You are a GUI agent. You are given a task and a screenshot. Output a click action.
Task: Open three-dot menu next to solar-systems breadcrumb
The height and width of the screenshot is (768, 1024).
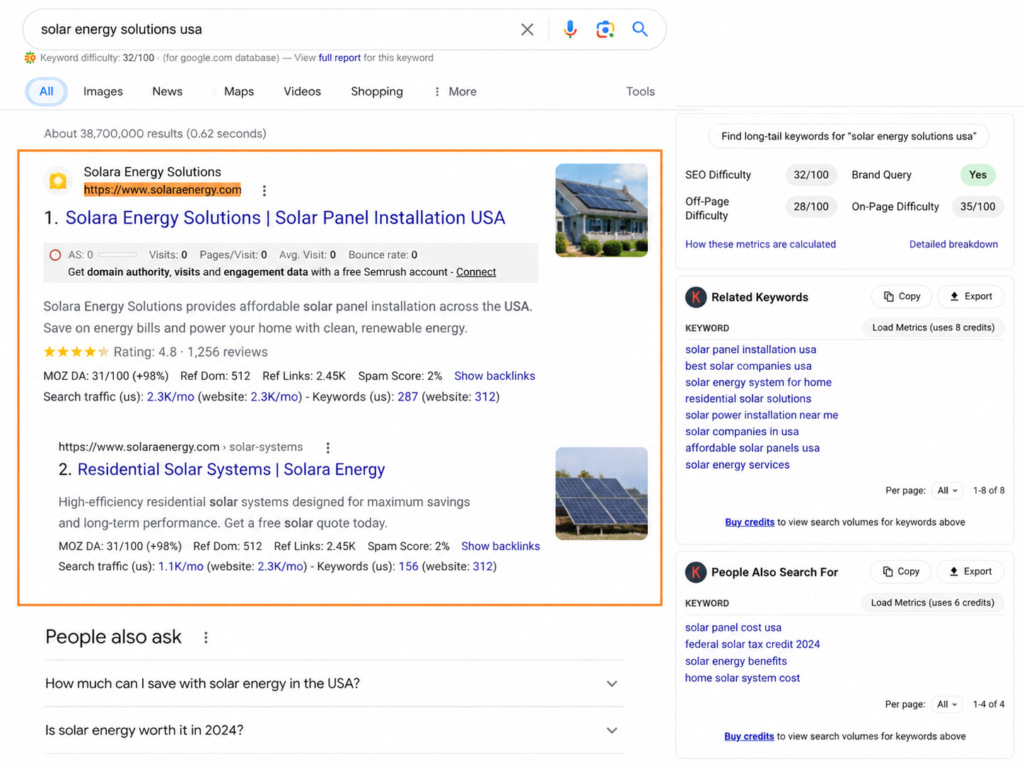coord(328,447)
